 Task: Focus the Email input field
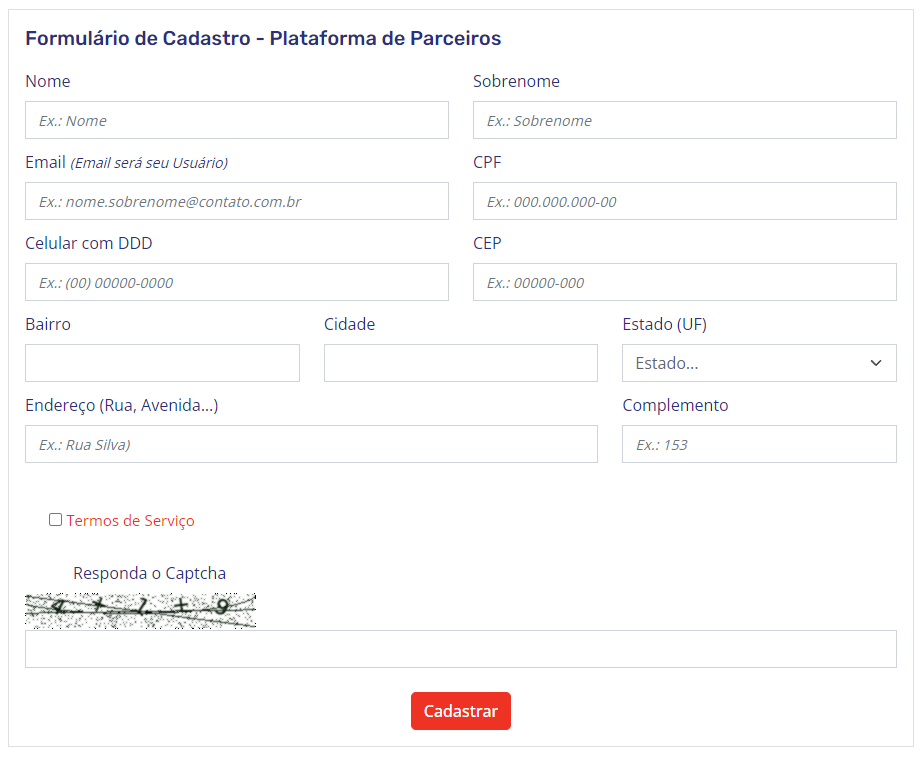[236, 201]
